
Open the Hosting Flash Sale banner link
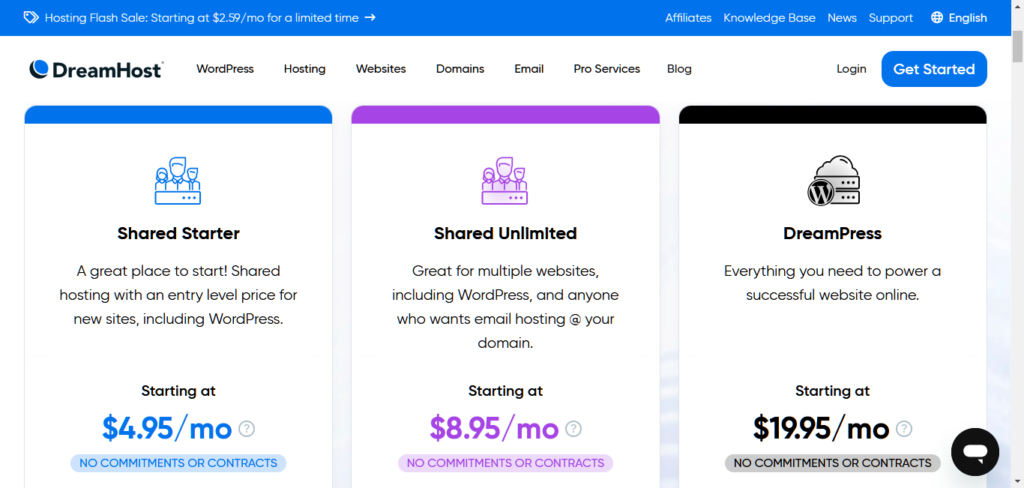(x=201, y=18)
